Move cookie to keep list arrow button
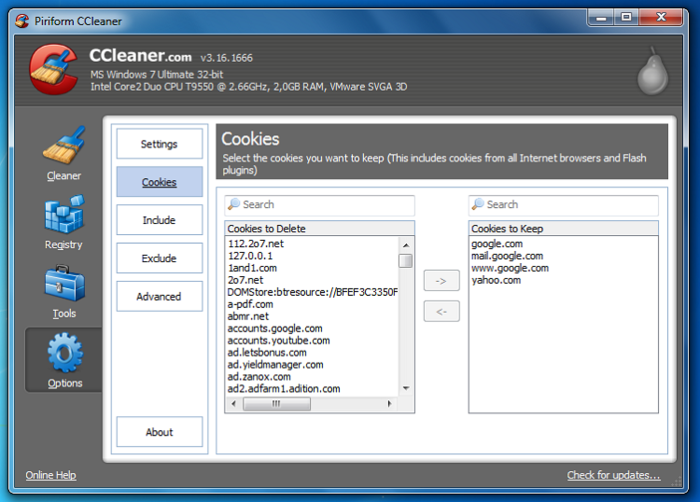 (441, 281)
